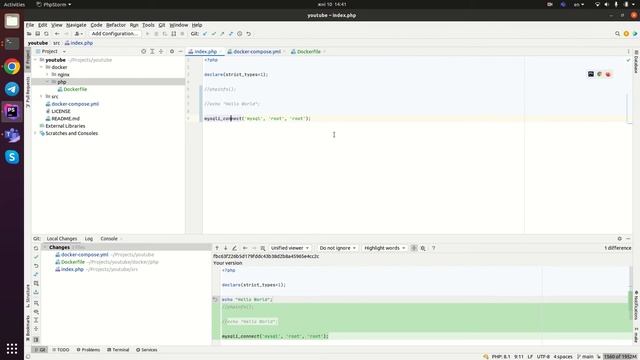Screen dimensions: 640x360
Task: Open Services tool window button
Action: click(x=147, y=350)
